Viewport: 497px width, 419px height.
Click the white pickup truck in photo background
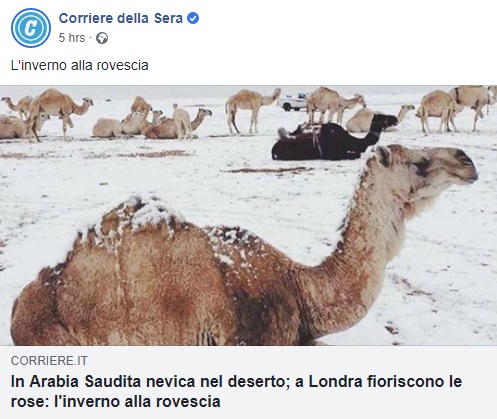[293, 102]
